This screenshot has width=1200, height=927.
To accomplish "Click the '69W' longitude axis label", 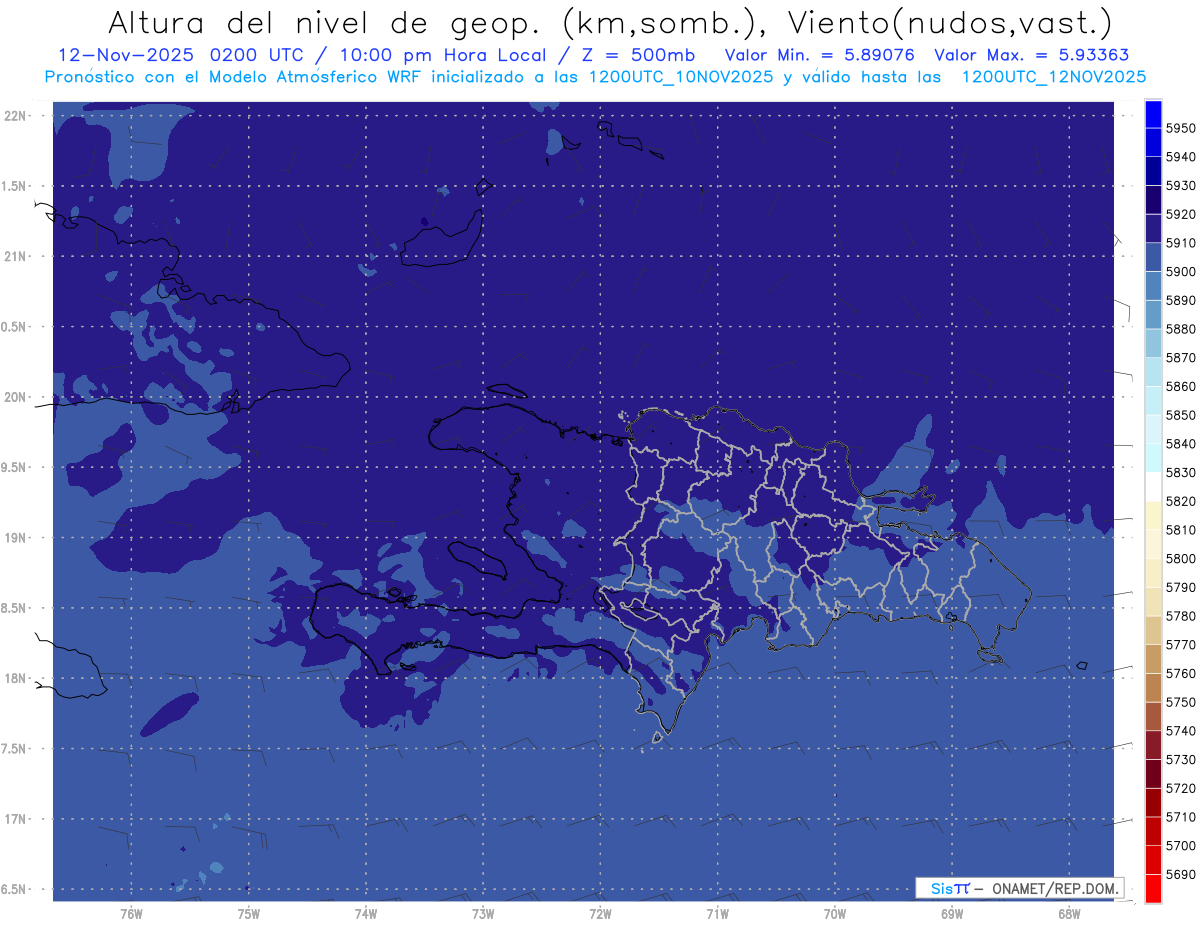I will [x=952, y=913].
